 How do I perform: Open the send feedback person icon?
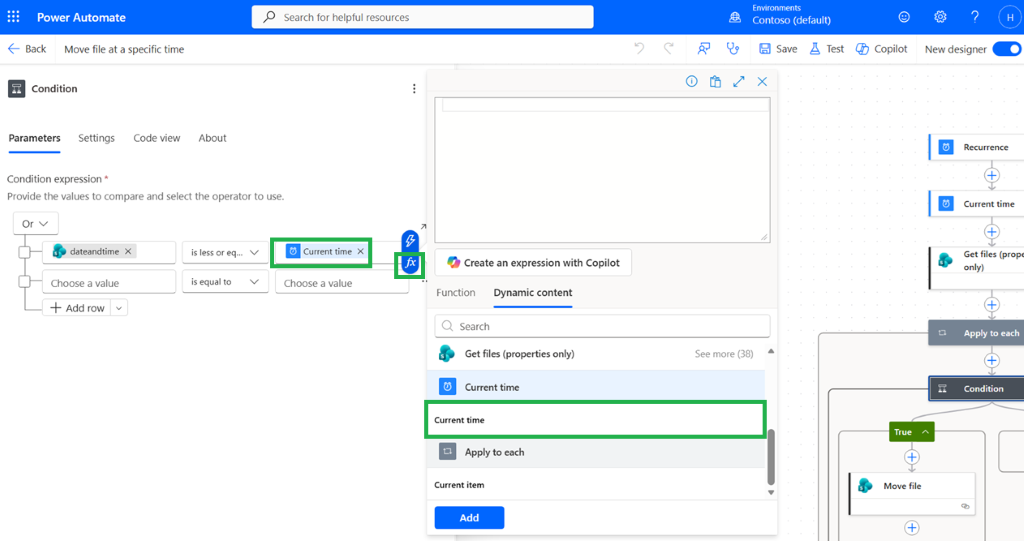(x=704, y=49)
